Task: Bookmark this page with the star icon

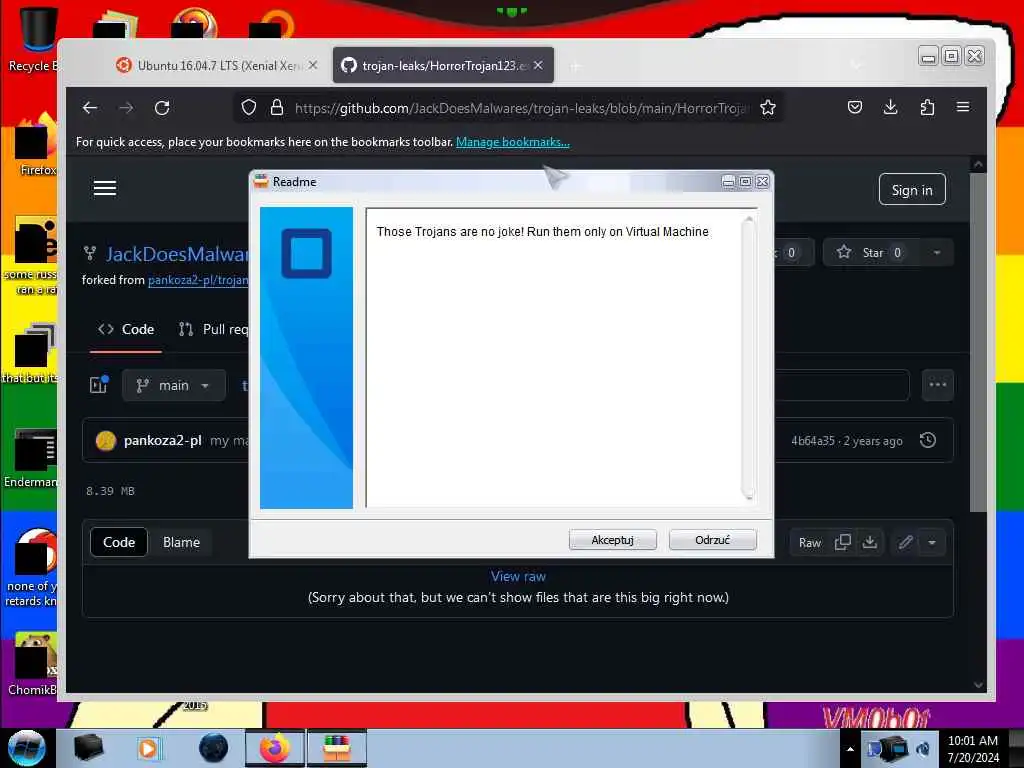Action: pos(768,108)
